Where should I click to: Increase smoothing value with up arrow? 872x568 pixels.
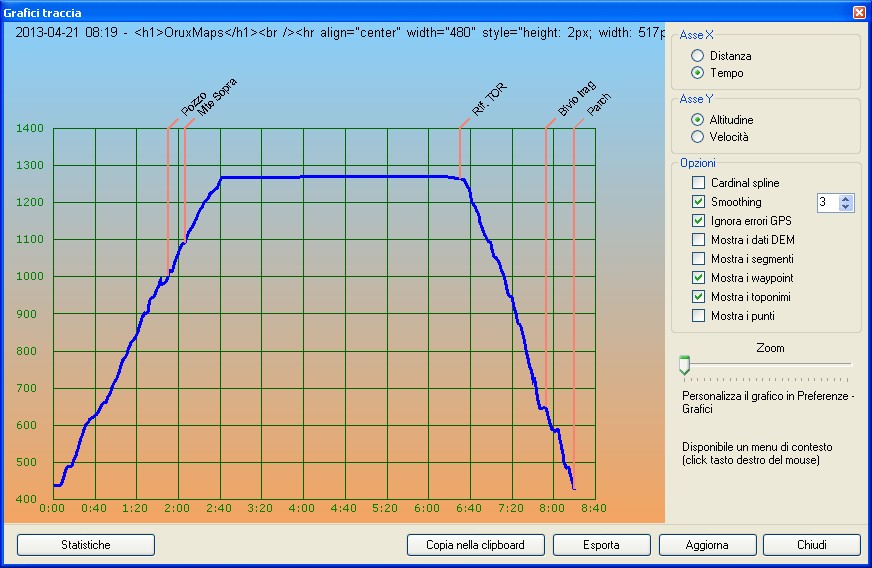tap(846, 198)
